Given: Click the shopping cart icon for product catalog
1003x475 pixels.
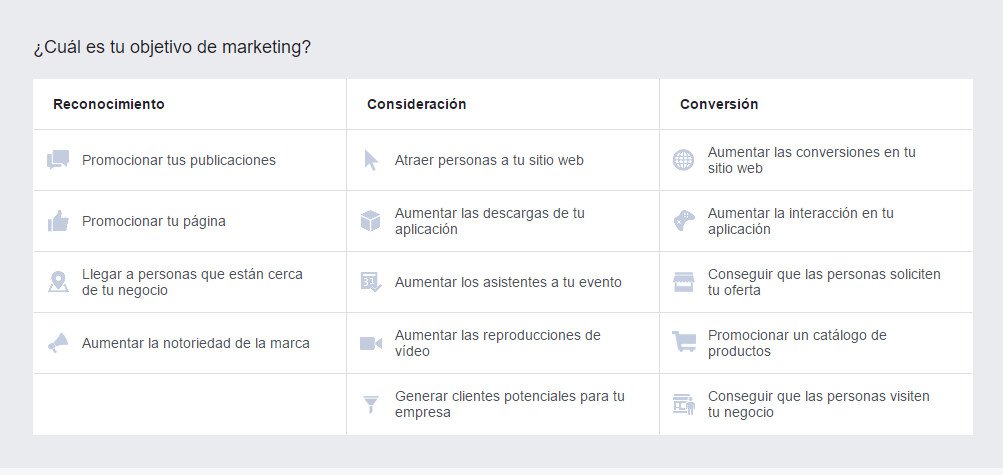Looking at the screenshot, I should pos(684,341).
